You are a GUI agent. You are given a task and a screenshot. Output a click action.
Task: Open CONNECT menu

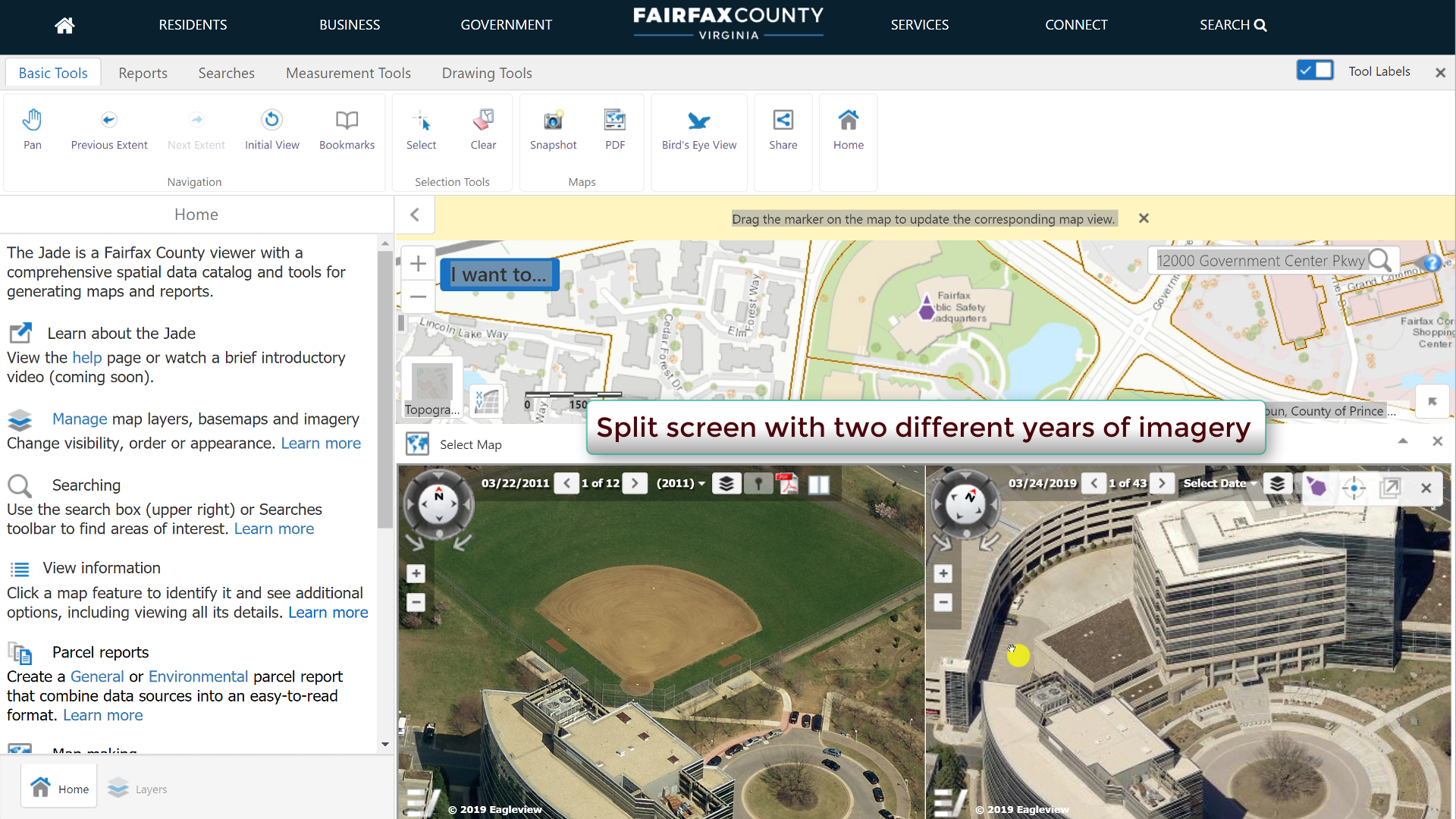[x=1076, y=25]
